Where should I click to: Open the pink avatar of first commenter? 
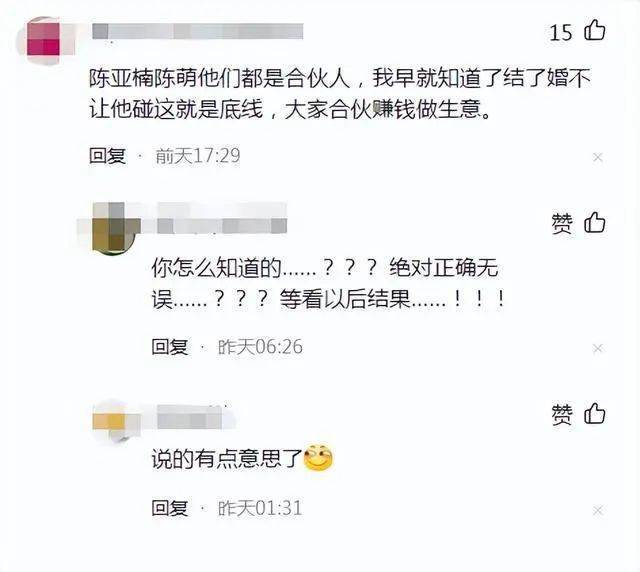43,39
